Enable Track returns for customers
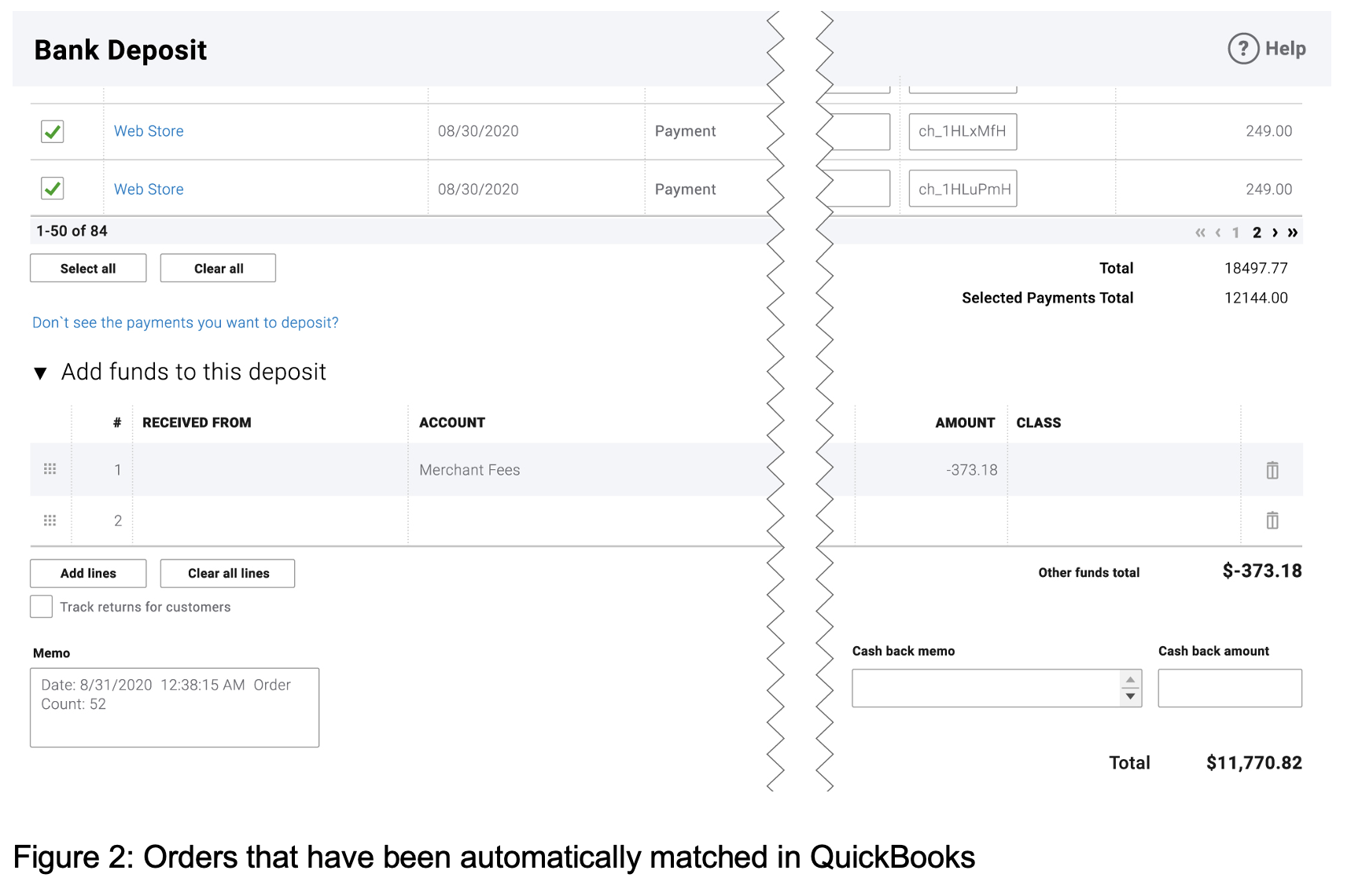Screen dimensions: 1362x896 [41, 607]
